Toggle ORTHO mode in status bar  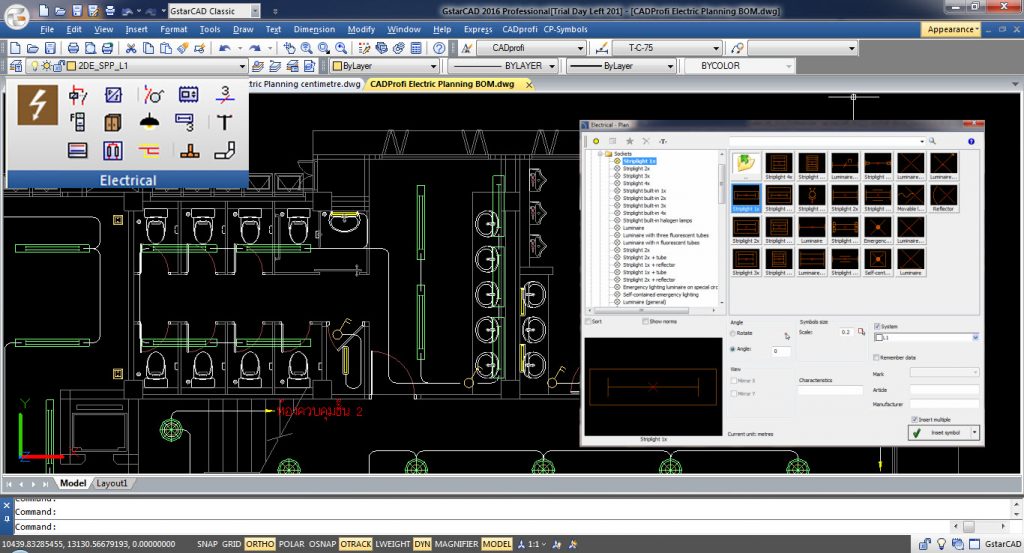(260, 544)
